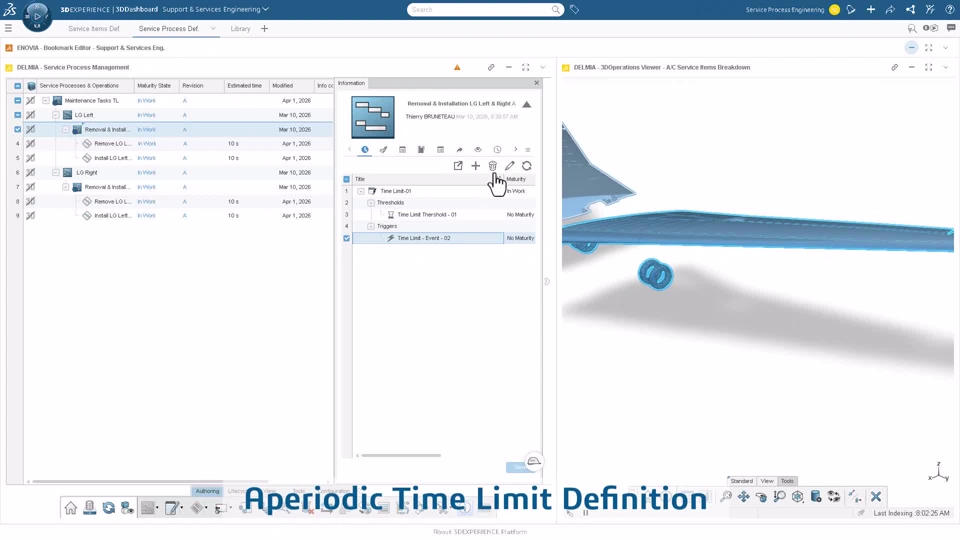Toggle the select-all checkbox beside the Title column
960x540 pixels.
click(x=347, y=179)
